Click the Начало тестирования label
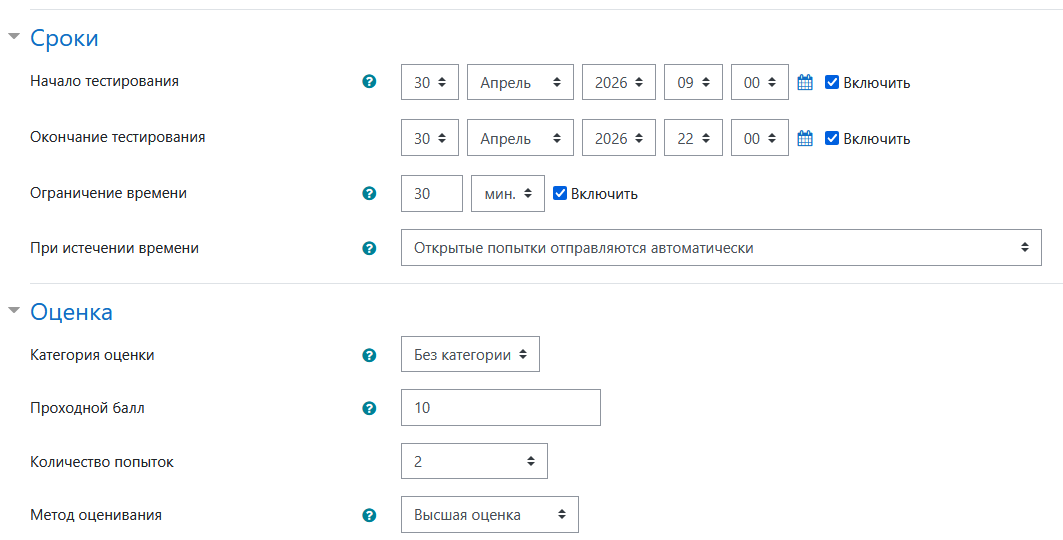This screenshot has height=540, width=1063. (104, 81)
